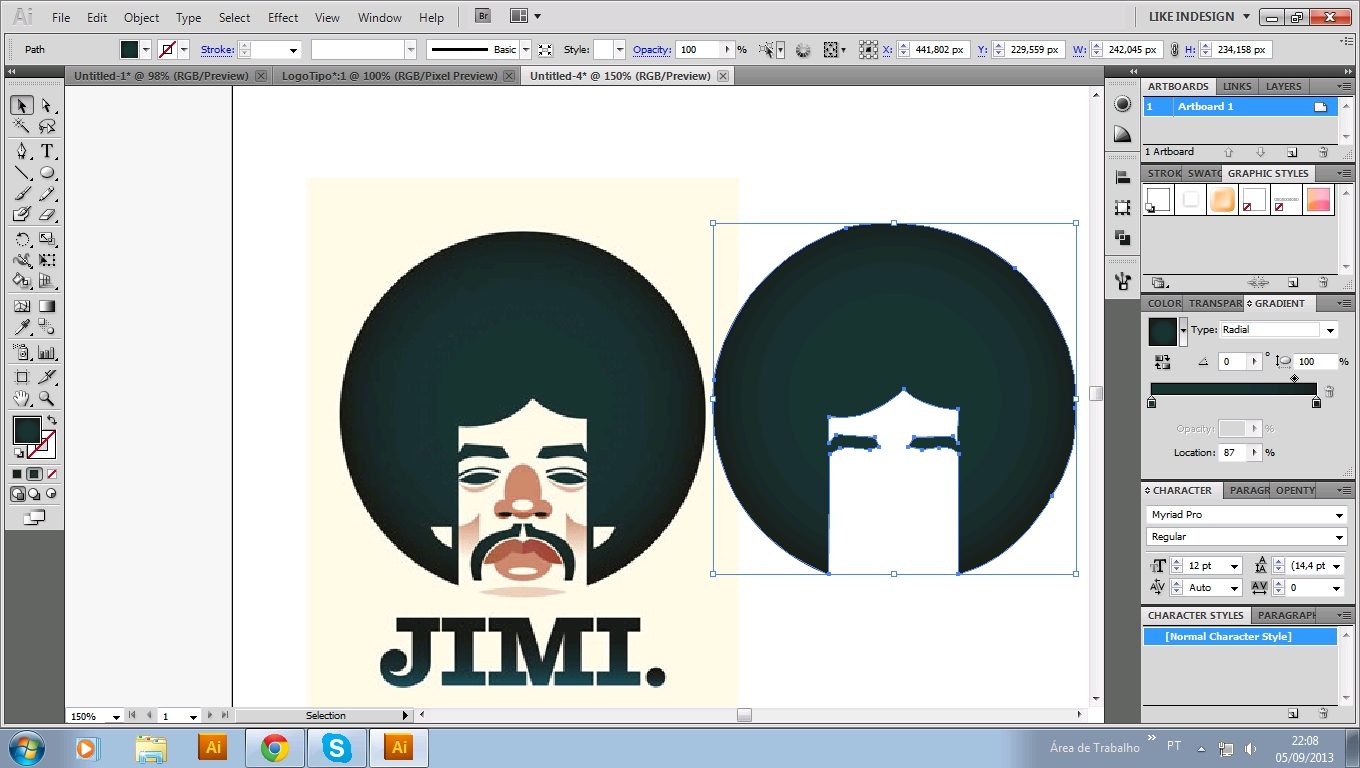Screen dimensions: 1360x768
Task: Select the Mesh tool
Action: pos(21,306)
